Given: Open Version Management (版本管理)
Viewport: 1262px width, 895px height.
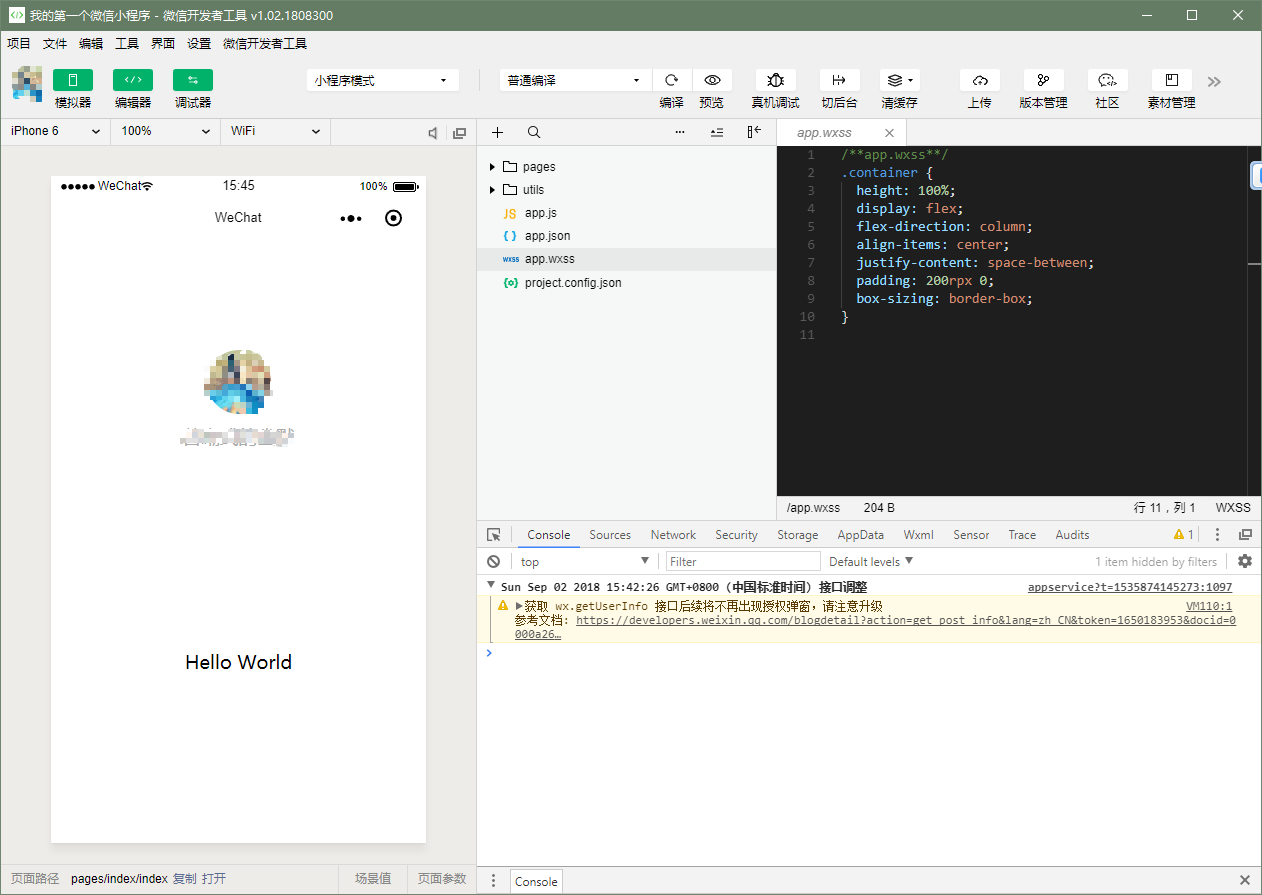Looking at the screenshot, I should pos(1043,80).
